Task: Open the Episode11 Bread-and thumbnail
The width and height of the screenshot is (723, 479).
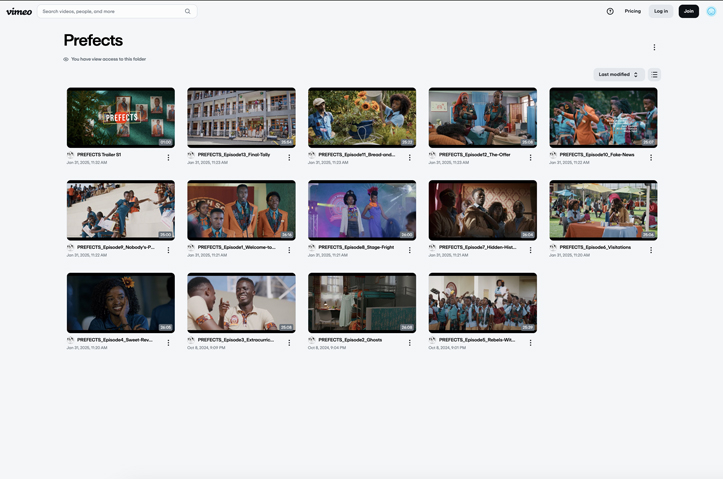Action: point(362,118)
